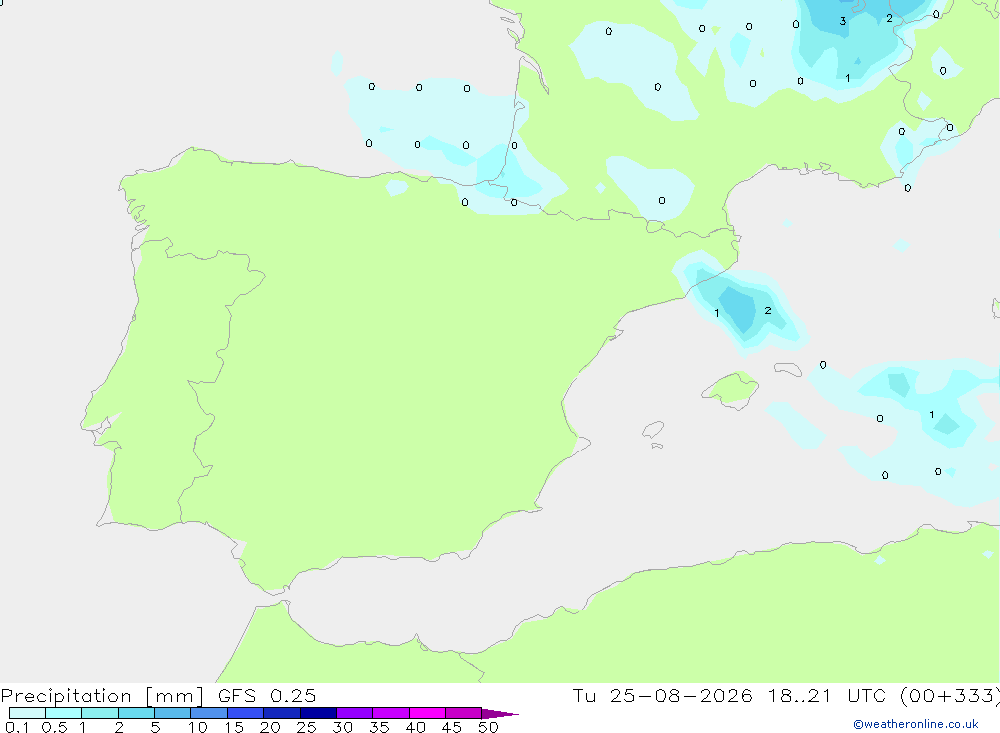The image size is (1000, 733).
Task: Pick the 30–35 mm purple legend swatch
Action: [355, 713]
